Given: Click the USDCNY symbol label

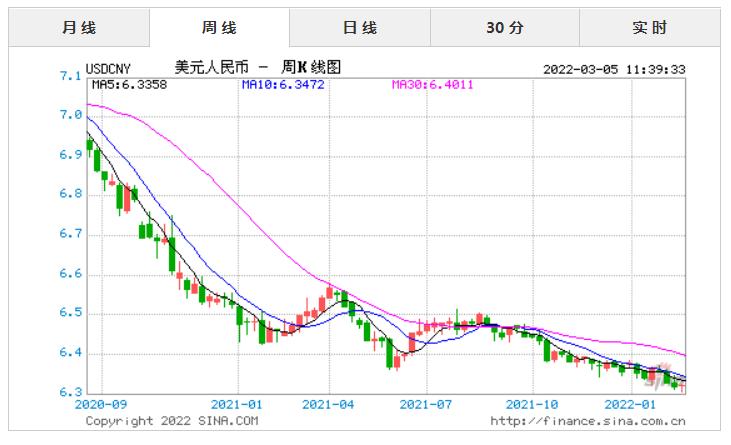Looking at the screenshot, I should (108, 69).
